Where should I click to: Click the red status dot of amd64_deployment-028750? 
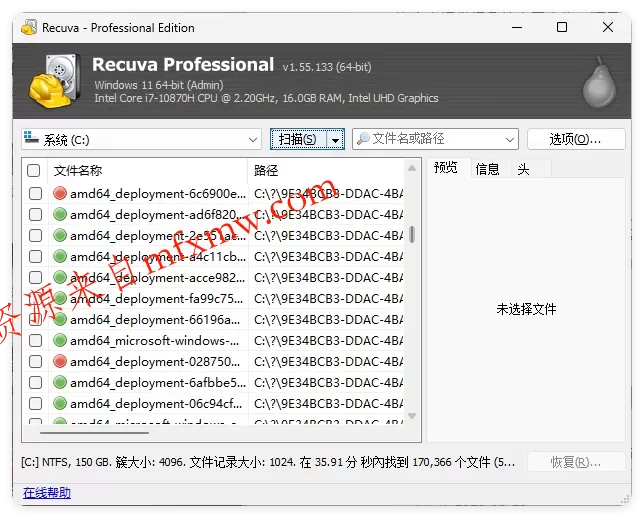pyautogui.click(x=60, y=361)
